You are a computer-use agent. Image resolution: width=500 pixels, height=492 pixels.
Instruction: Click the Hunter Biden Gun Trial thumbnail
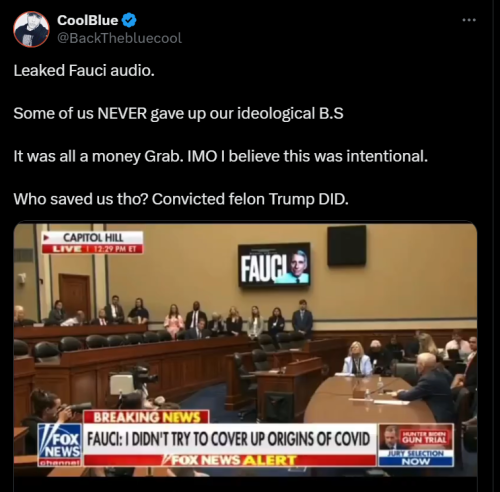tap(416, 437)
